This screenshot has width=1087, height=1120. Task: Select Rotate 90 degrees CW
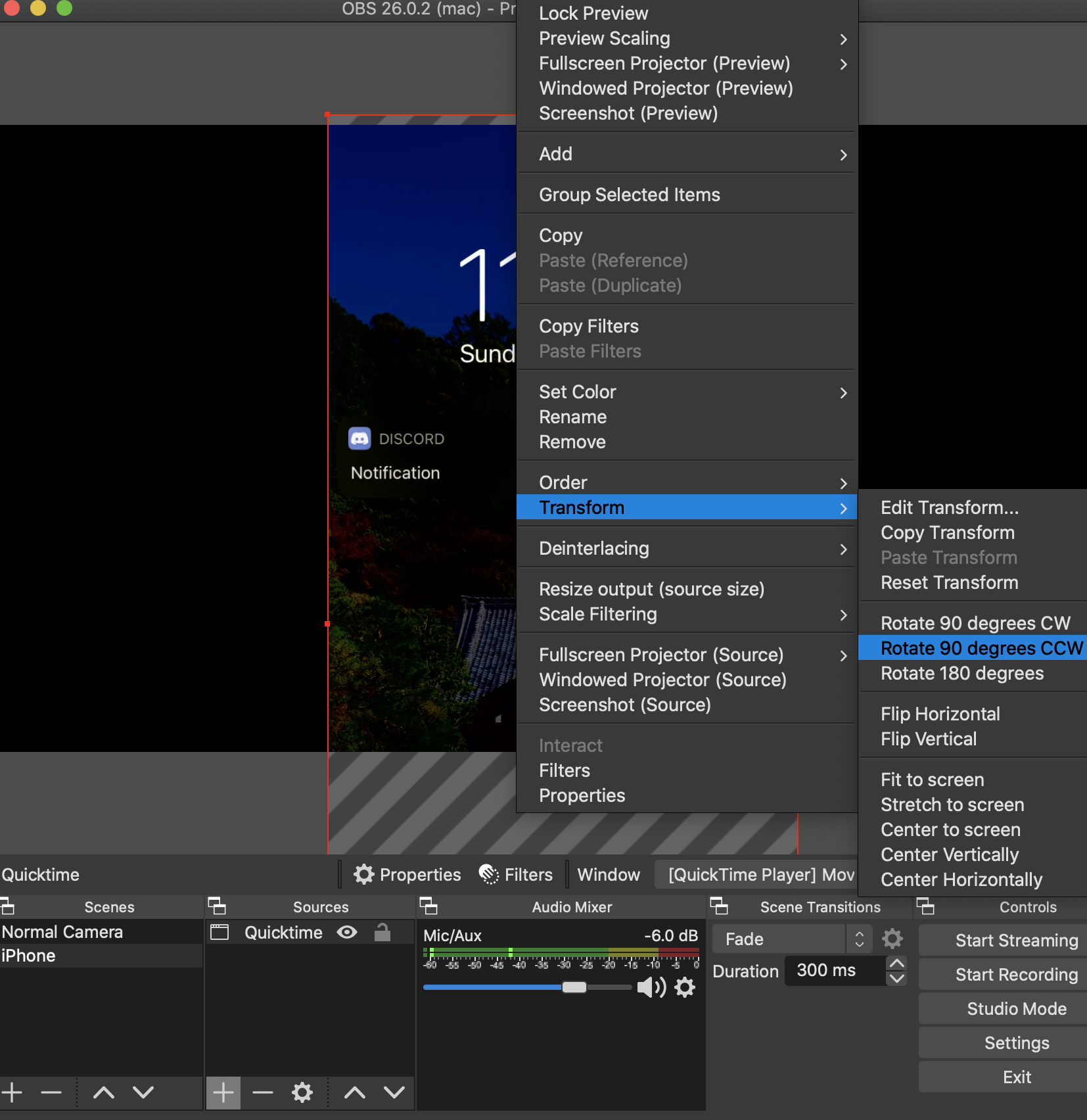click(973, 623)
